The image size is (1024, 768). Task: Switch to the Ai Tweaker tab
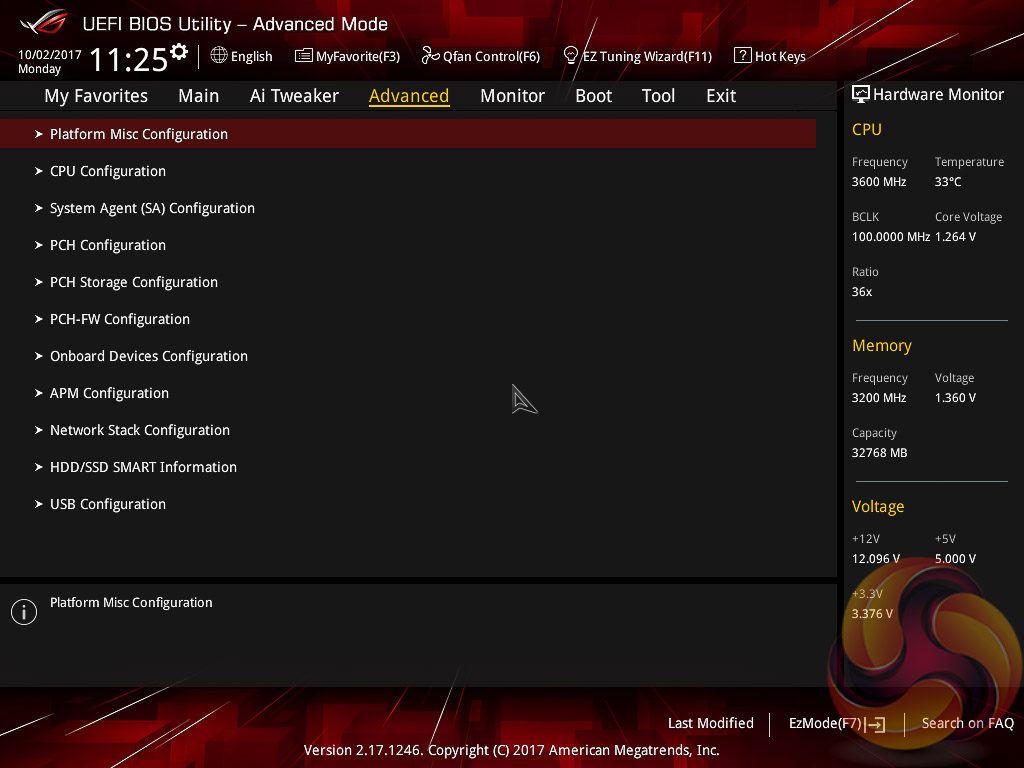tap(294, 96)
